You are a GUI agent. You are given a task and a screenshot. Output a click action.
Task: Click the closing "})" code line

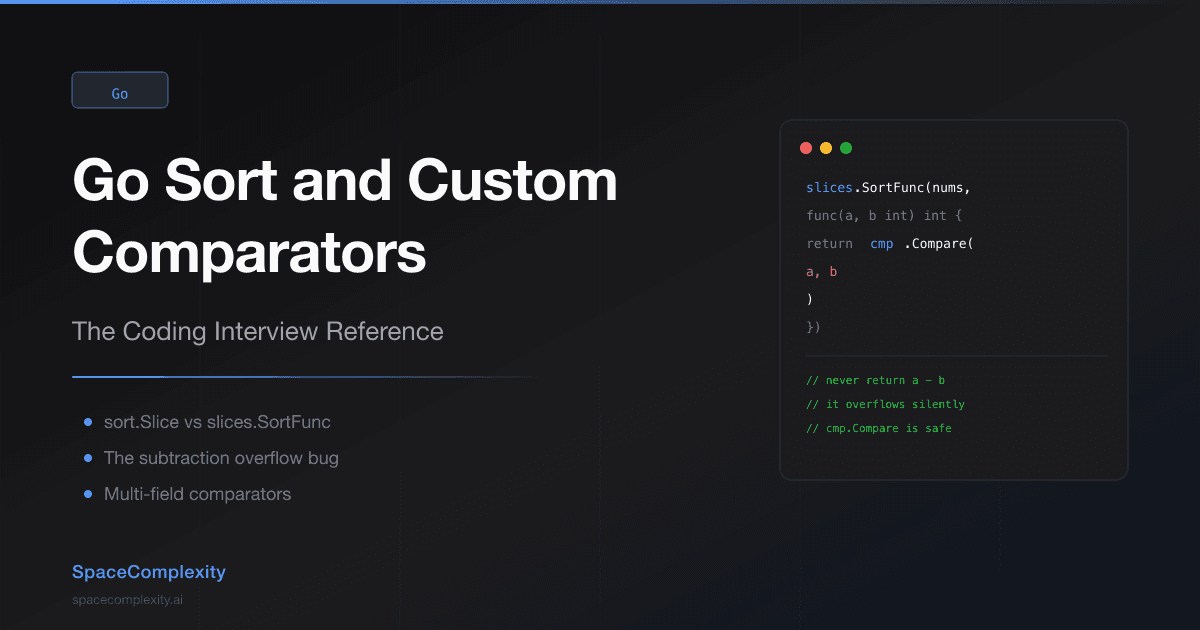813,327
